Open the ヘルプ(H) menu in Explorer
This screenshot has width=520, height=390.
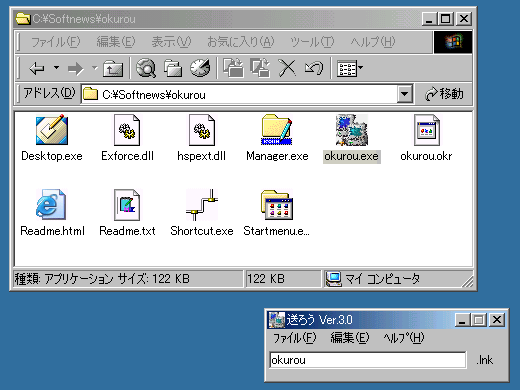click(x=373, y=42)
